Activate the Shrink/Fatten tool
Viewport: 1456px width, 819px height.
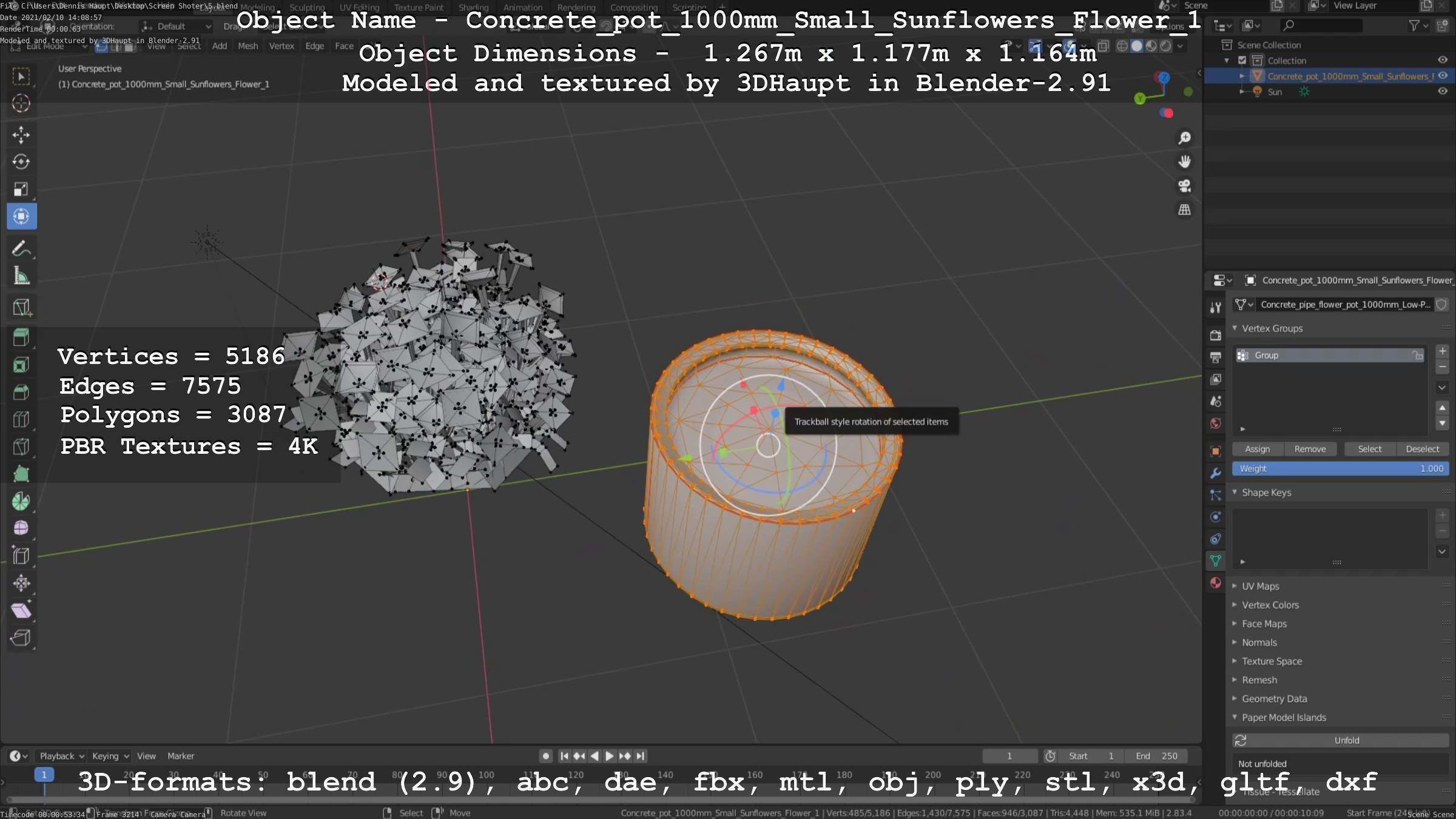(x=21, y=583)
